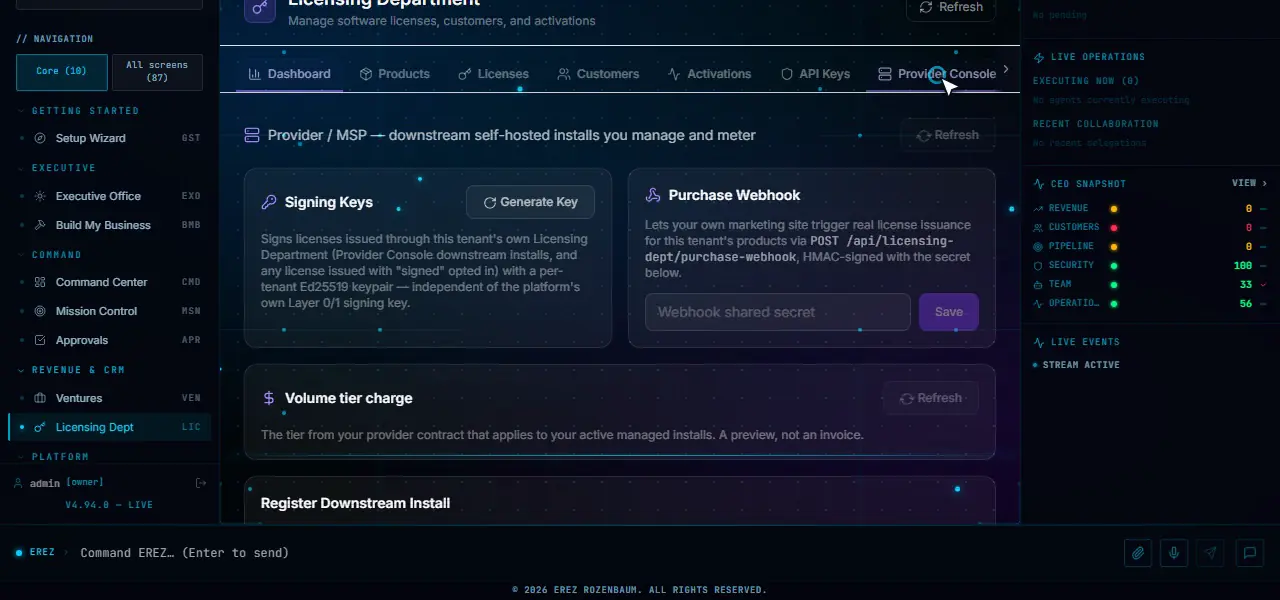Switch to All screens (87) filter

tap(157, 72)
